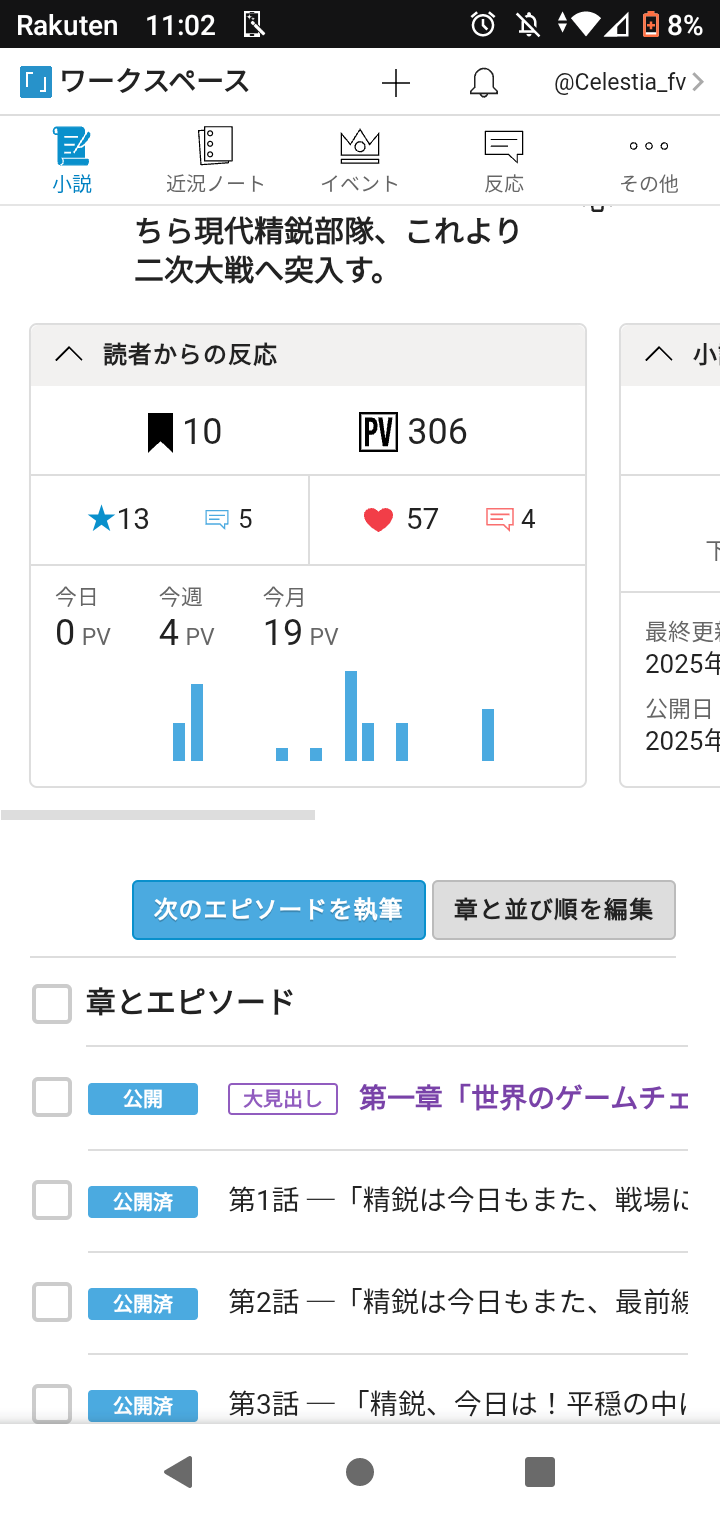Select the 第1話 episode checkbox
The height and width of the screenshot is (1520, 720).
(x=52, y=1200)
